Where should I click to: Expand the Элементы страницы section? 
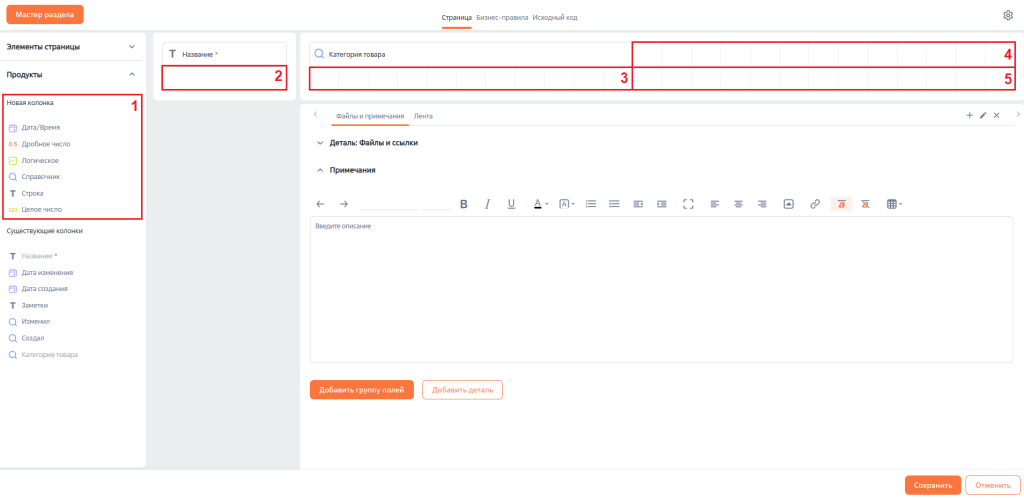tap(131, 46)
